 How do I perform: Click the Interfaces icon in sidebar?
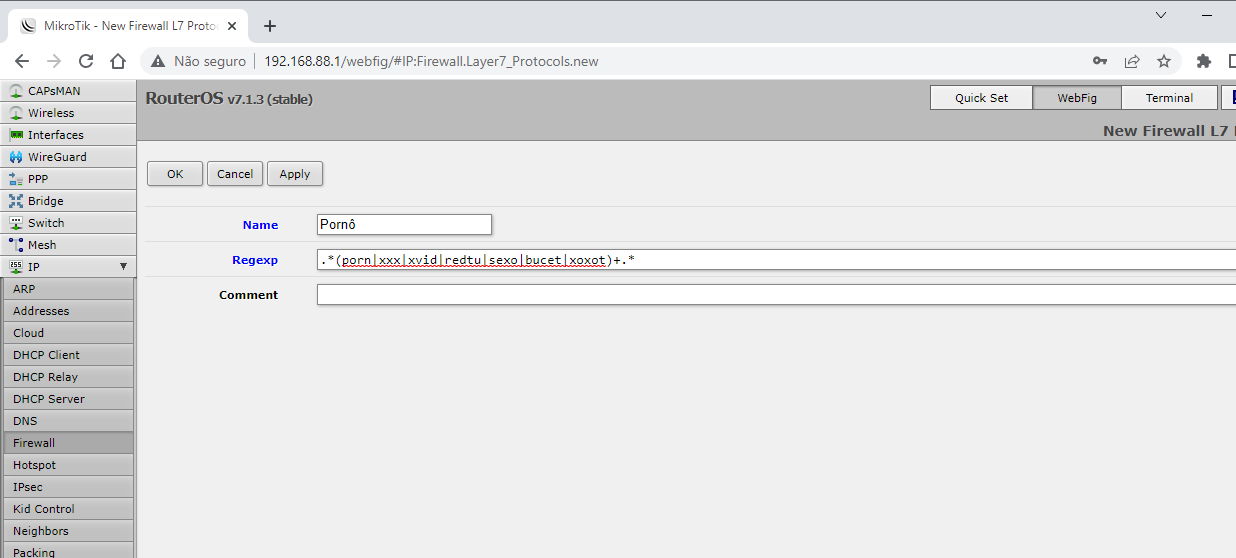pyautogui.click(x=16, y=135)
